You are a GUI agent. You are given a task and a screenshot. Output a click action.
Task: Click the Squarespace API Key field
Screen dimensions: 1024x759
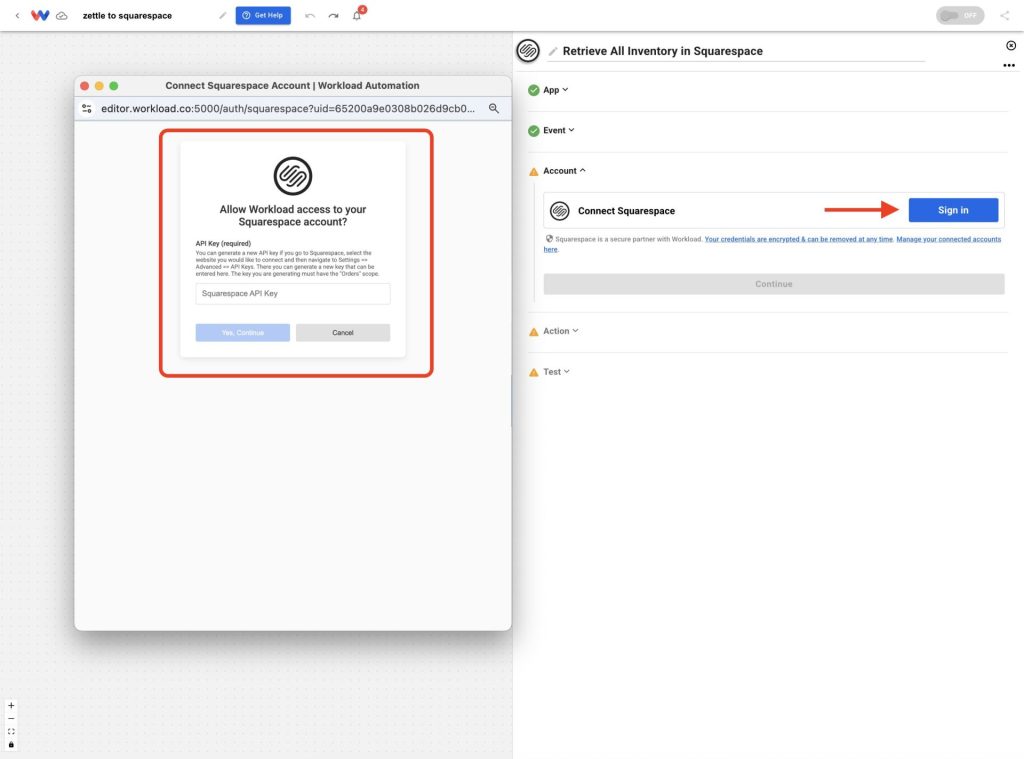[x=293, y=294]
